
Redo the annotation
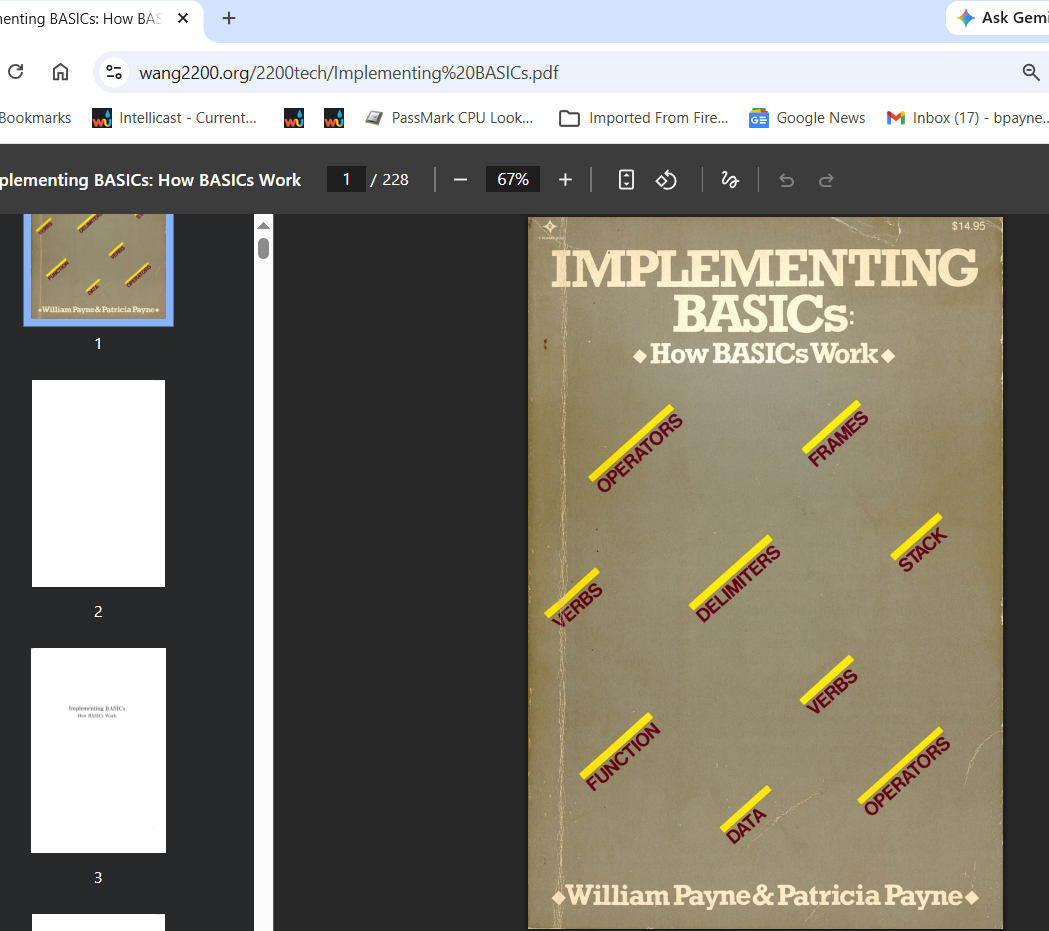click(826, 180)
